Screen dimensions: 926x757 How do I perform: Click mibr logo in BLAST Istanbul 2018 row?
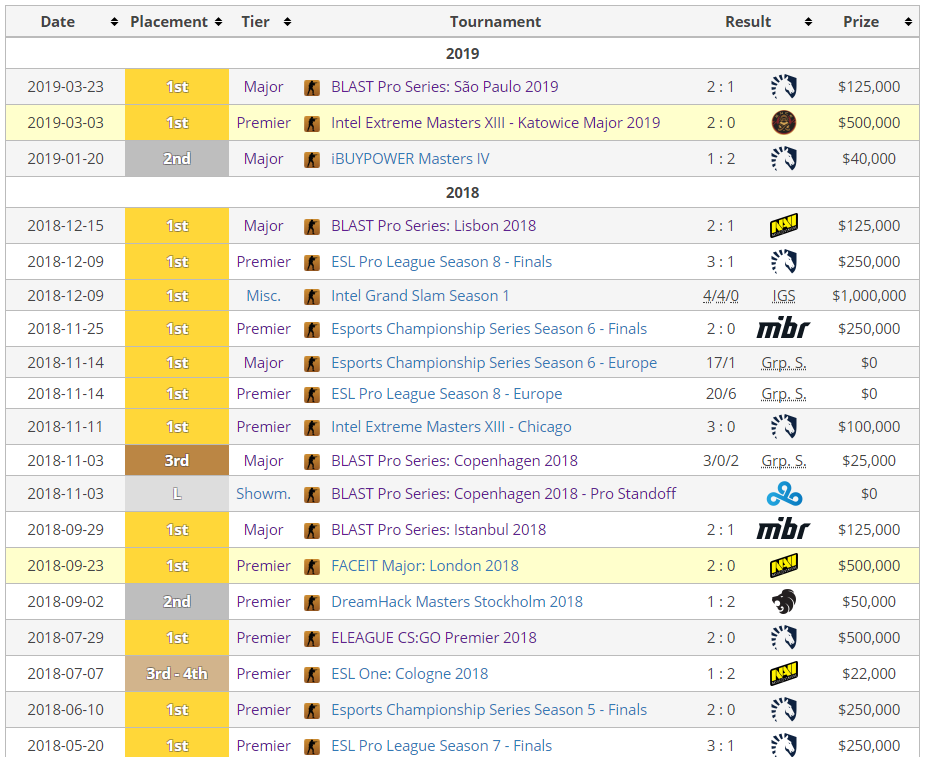(x=783, y=530)
